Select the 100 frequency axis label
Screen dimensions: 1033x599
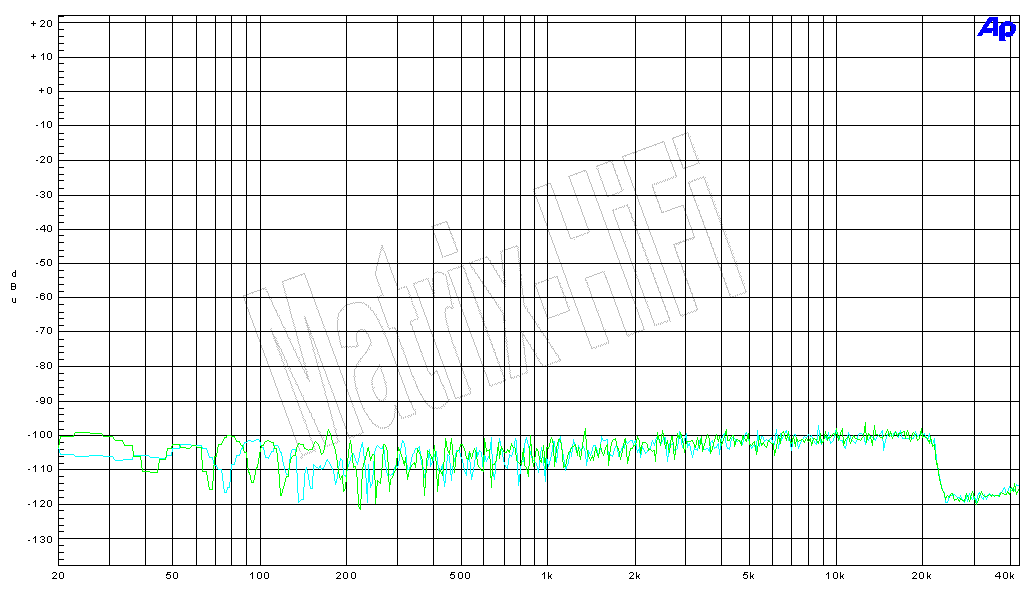(260, 576)
